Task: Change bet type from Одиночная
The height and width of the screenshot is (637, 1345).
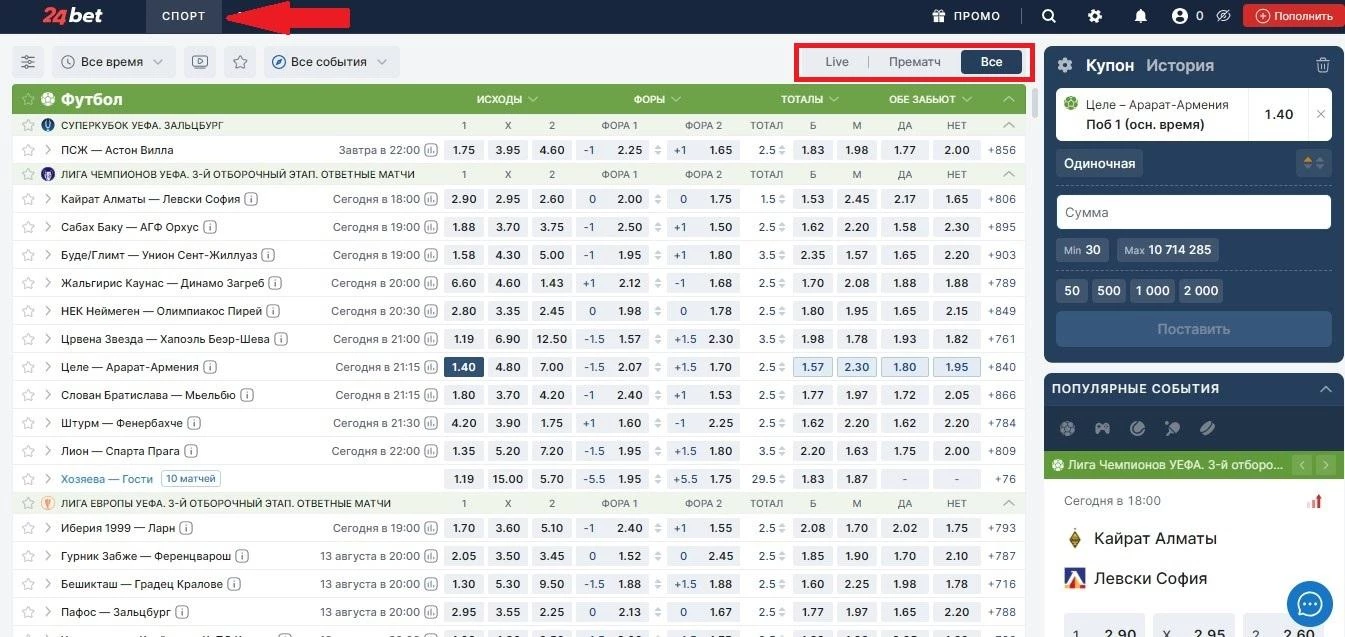Action: point(1100,163)
